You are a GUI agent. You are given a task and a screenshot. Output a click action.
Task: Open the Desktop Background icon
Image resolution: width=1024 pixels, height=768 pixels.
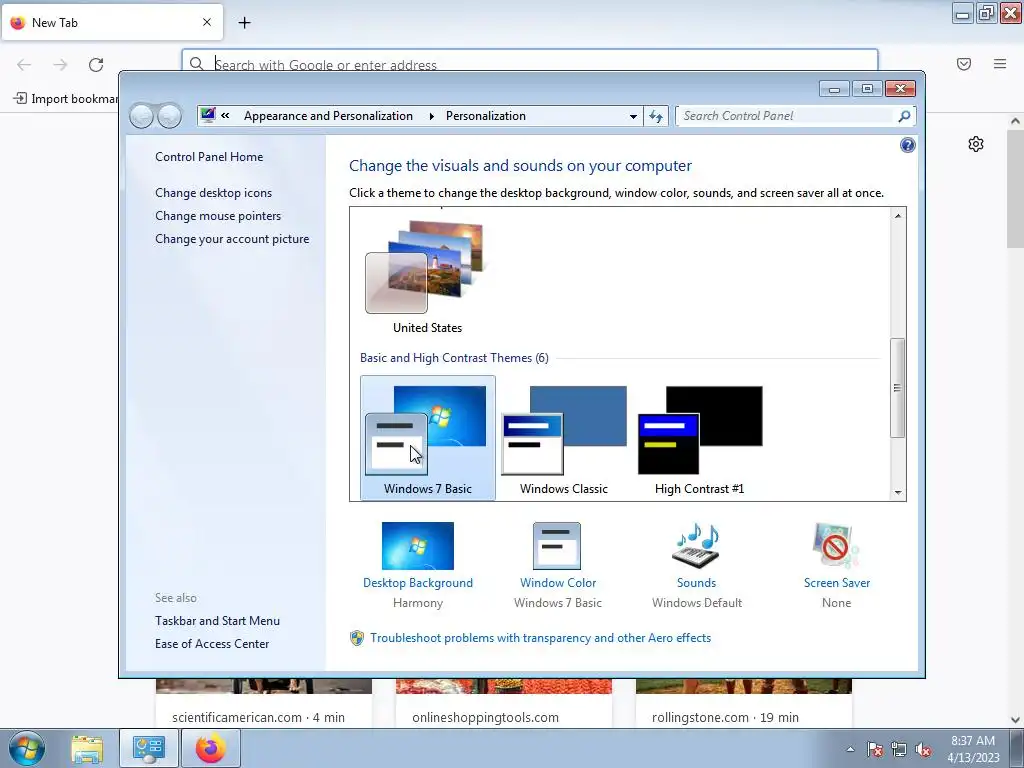[x=418, y=546]
